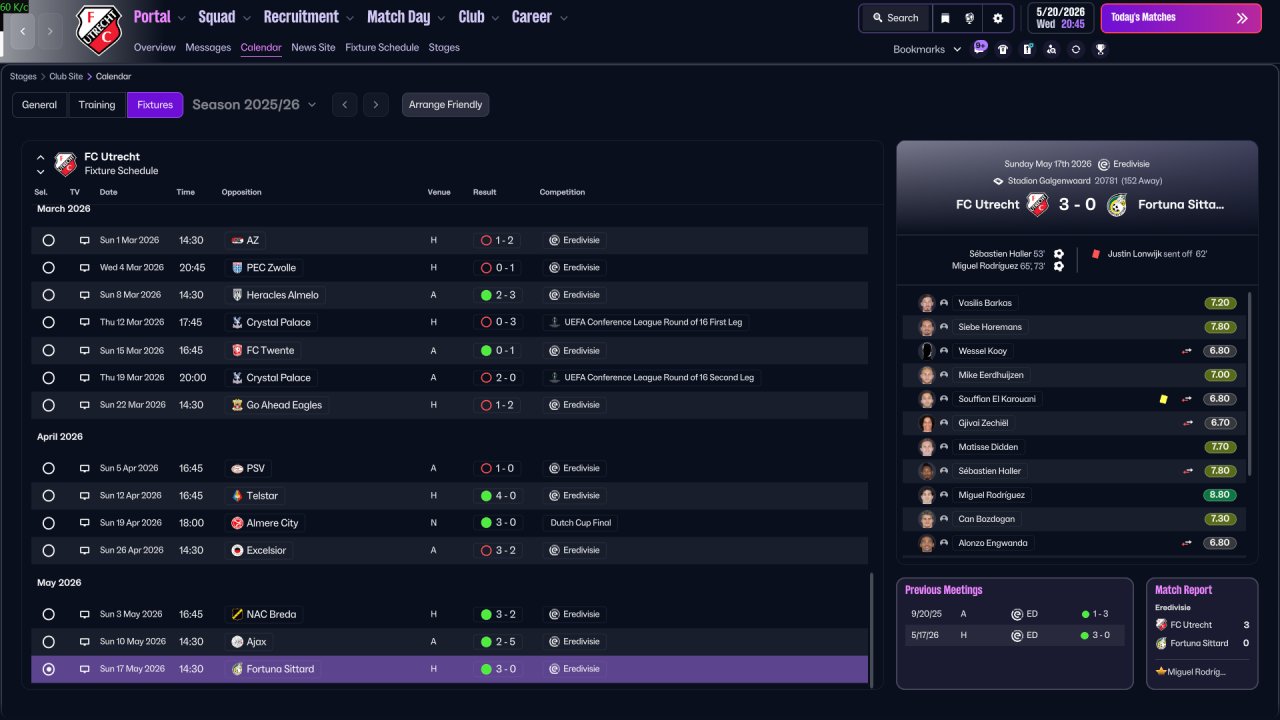
Task: Click the fixture list vertical scrollbar
Action: click(872, 630)
